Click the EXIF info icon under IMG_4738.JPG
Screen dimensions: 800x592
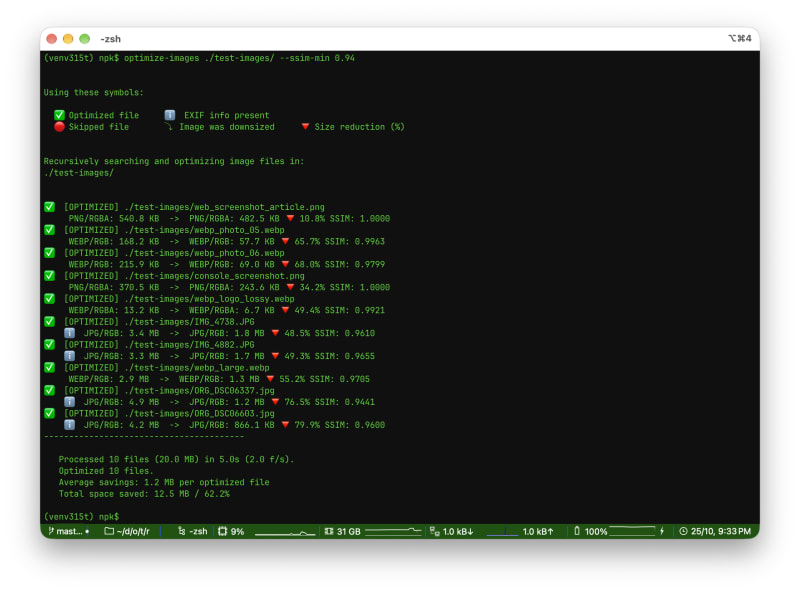(x=69, y=333)
